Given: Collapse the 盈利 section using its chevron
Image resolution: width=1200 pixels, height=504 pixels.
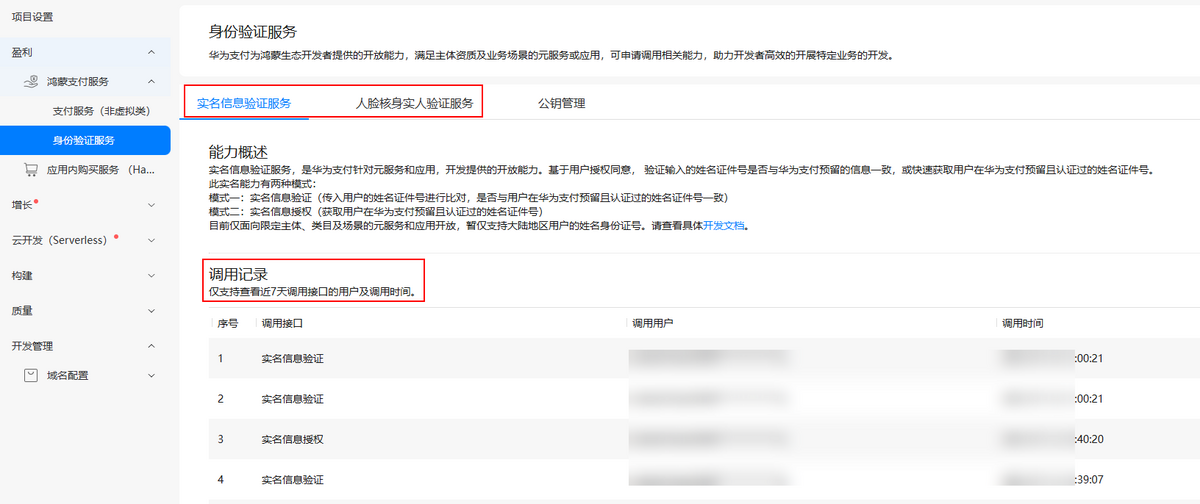Looking at the screenshot, I should point(151,52).
